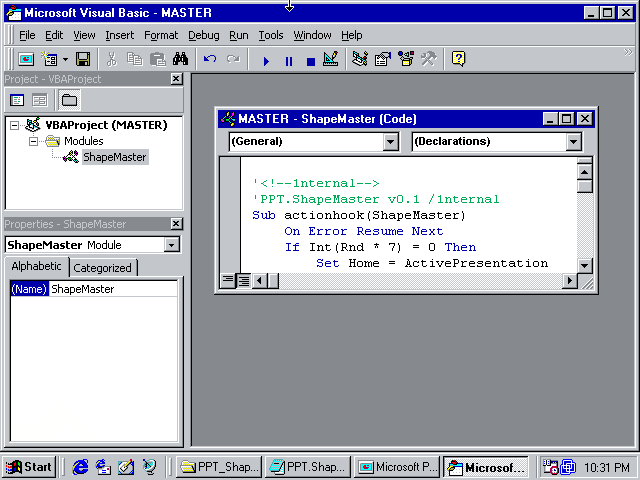Click the Copy toolbar icon
This screenshot has width=640, height=480.
[x=134, y=59]
